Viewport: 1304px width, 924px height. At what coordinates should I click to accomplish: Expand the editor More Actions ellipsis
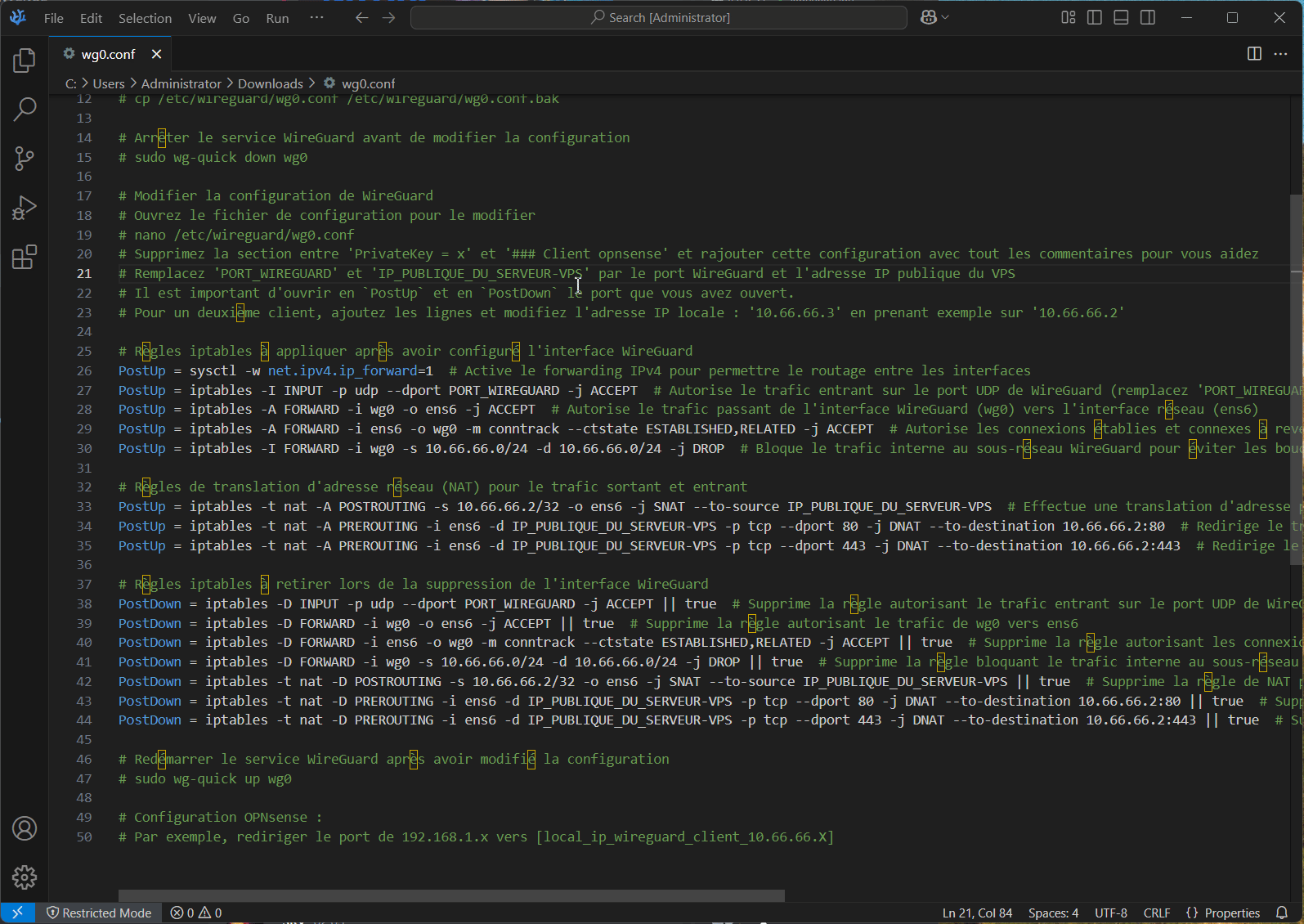(1280, 54)
